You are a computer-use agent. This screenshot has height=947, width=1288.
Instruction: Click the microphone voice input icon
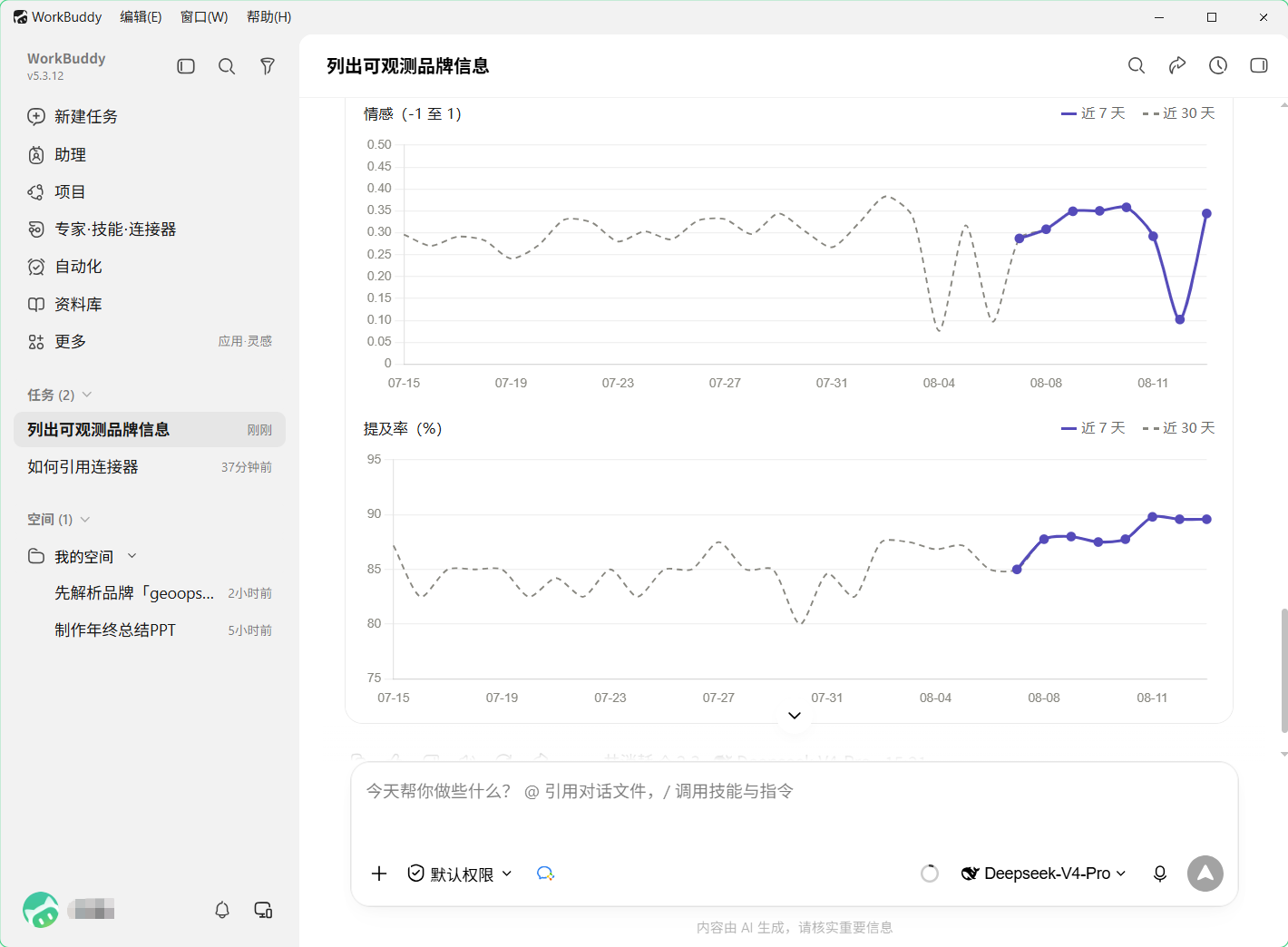pyautogui.click(x=1160, y=874)
